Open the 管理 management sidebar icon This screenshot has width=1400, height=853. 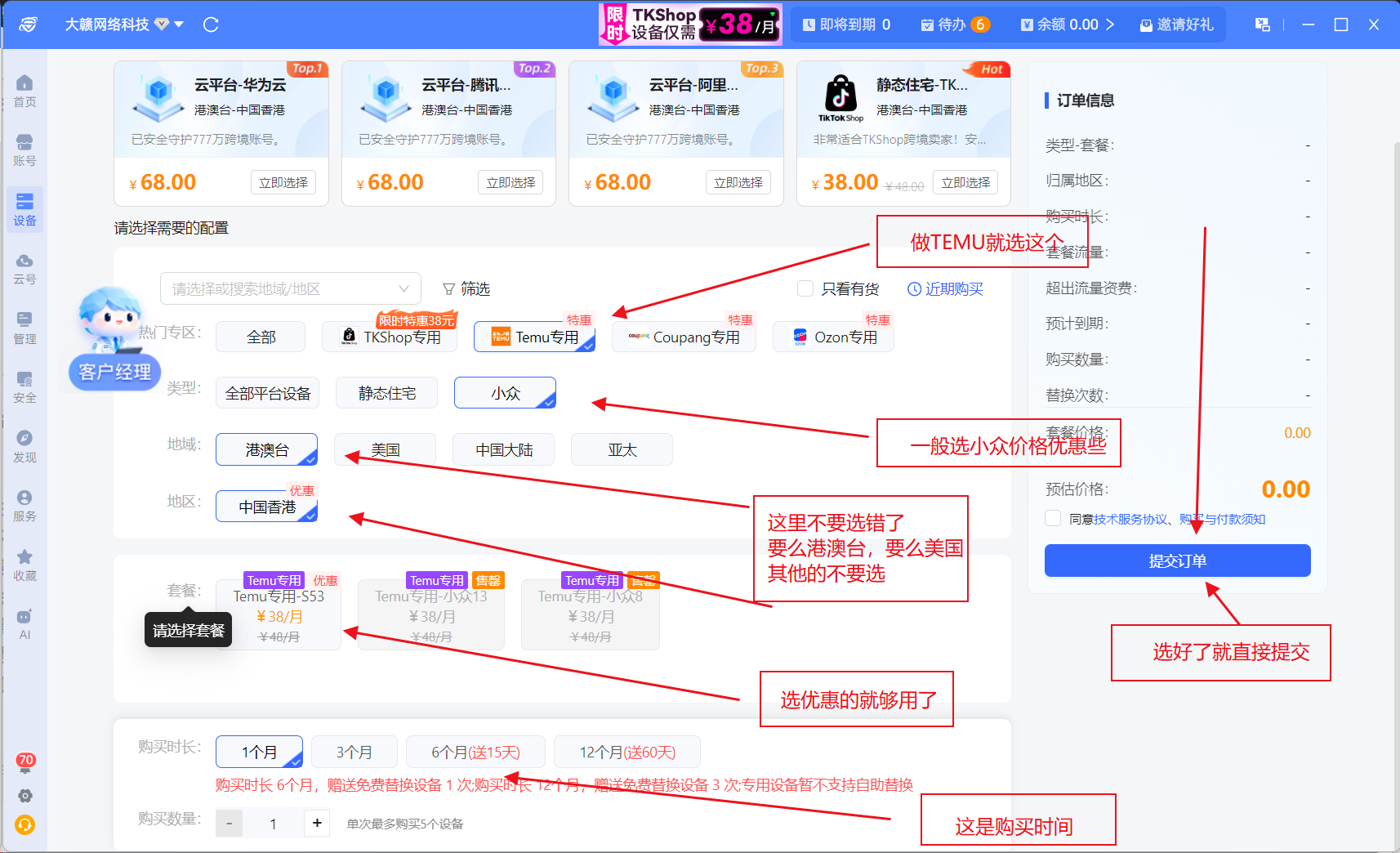tap(25, 328)
